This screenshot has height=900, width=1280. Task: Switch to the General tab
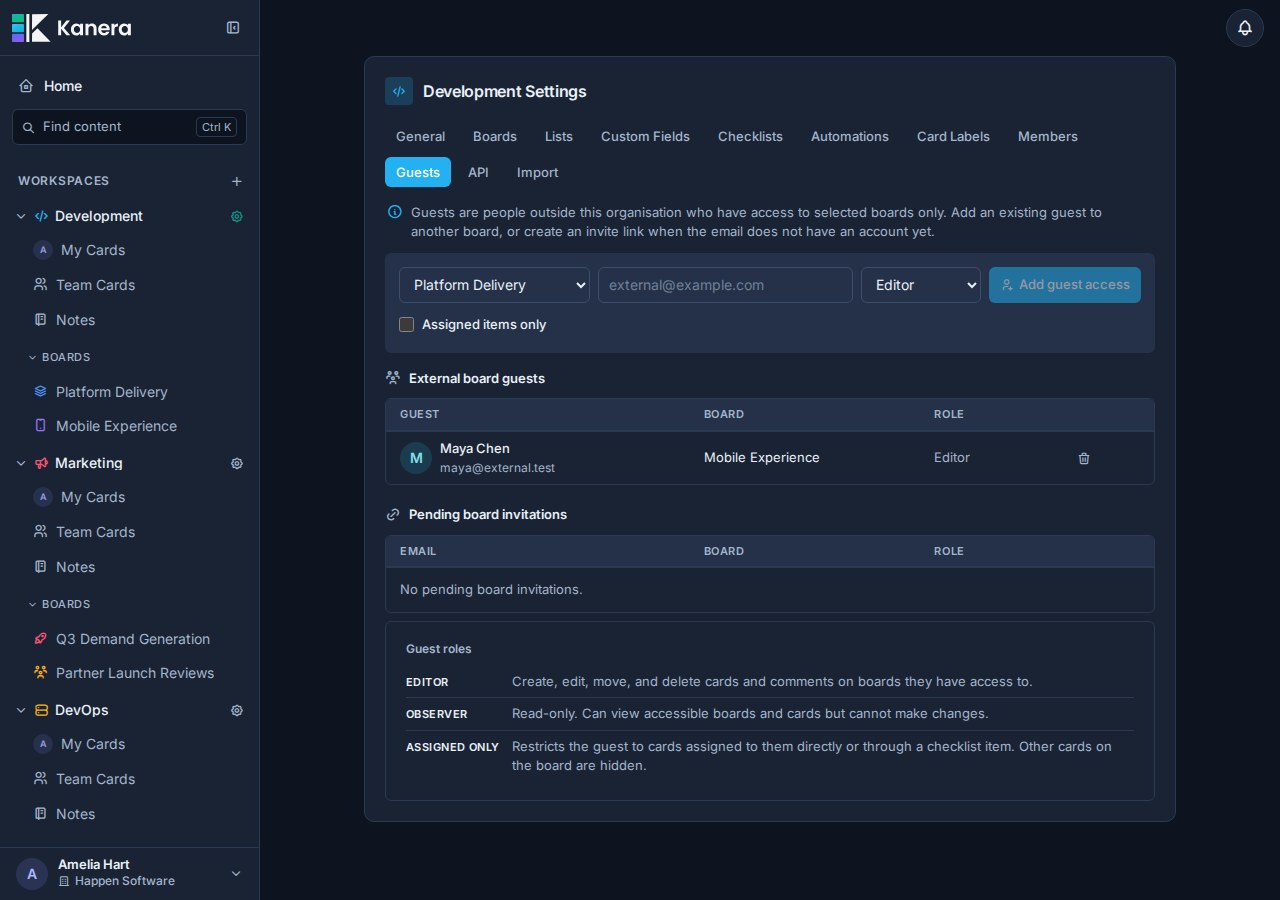coord(420,136)
